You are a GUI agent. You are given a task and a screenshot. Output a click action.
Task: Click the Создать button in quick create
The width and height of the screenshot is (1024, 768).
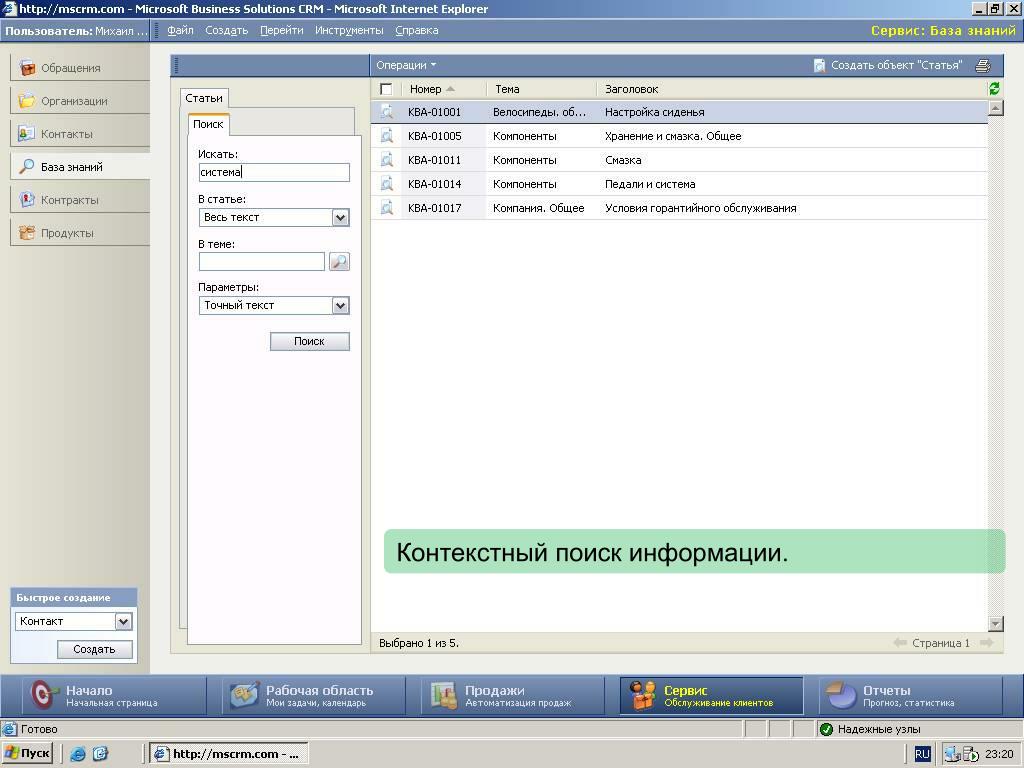pos(95,649)
